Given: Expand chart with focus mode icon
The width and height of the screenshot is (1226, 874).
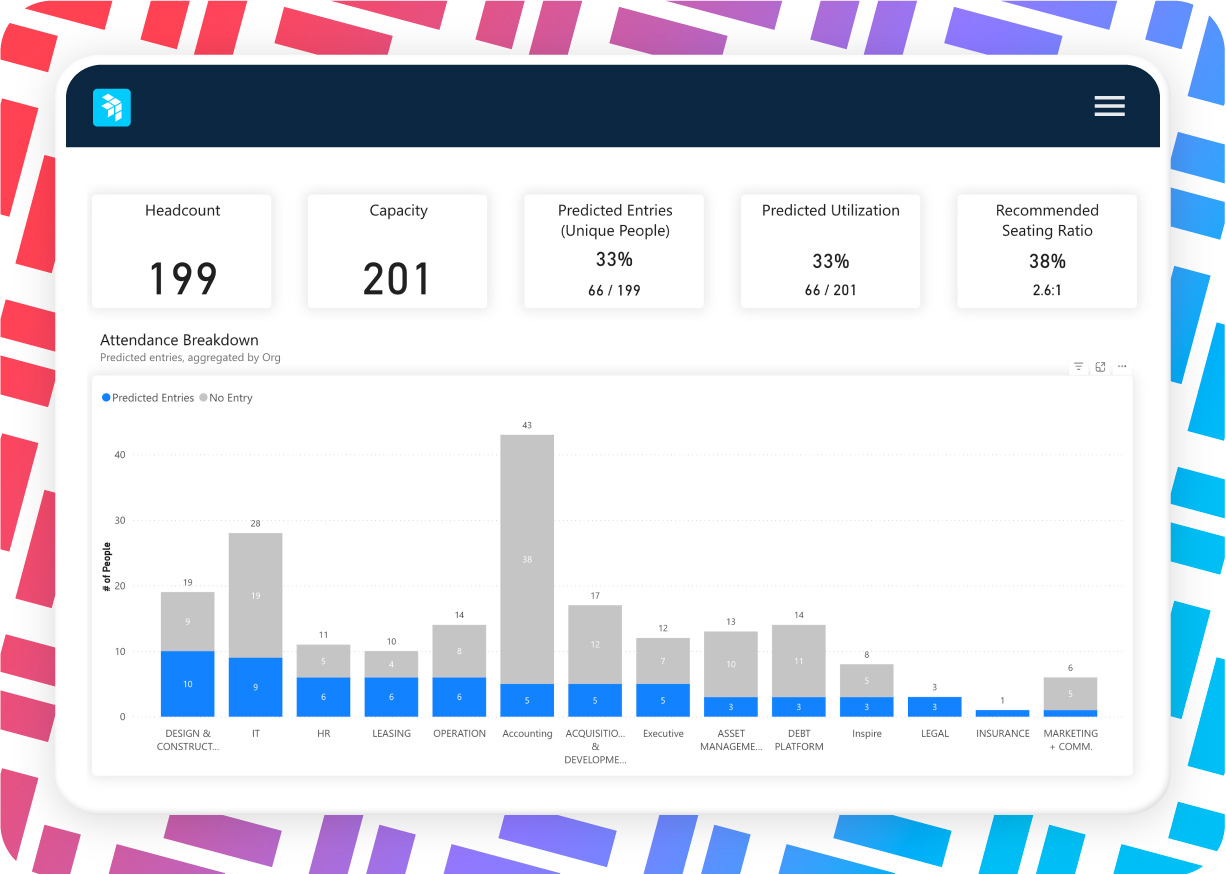Looking at the screenshot, I should 1100,367.
